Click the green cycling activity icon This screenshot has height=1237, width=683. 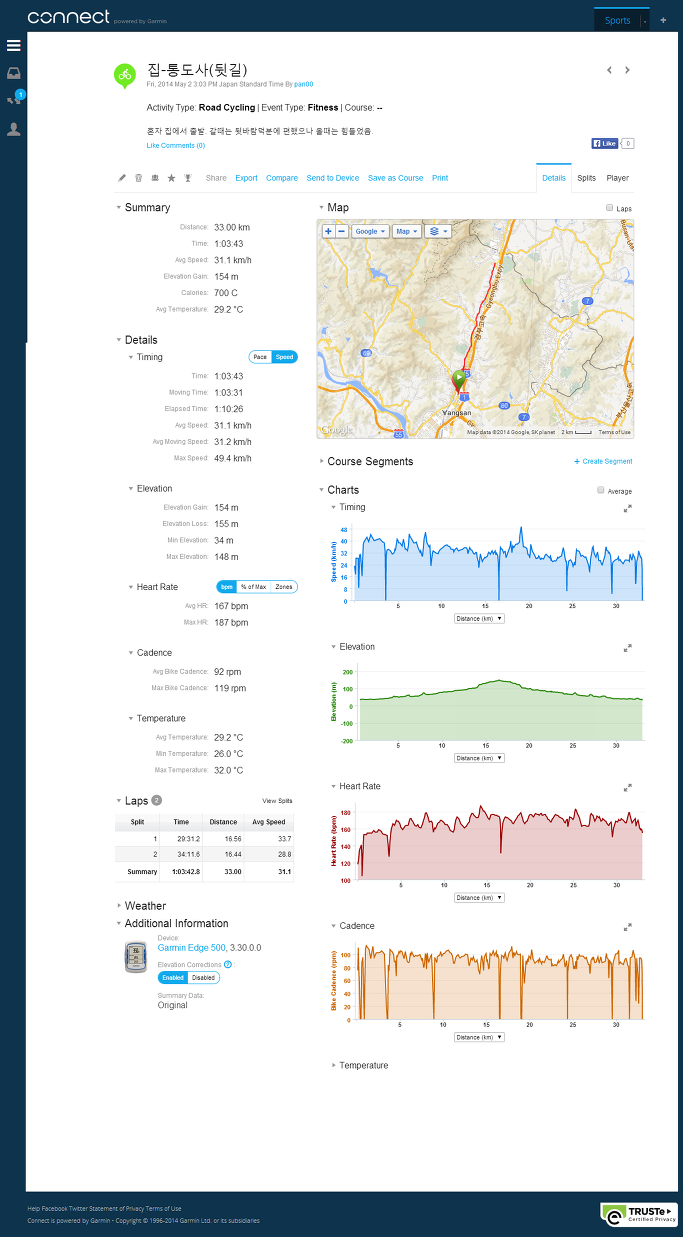coord(125,74)
